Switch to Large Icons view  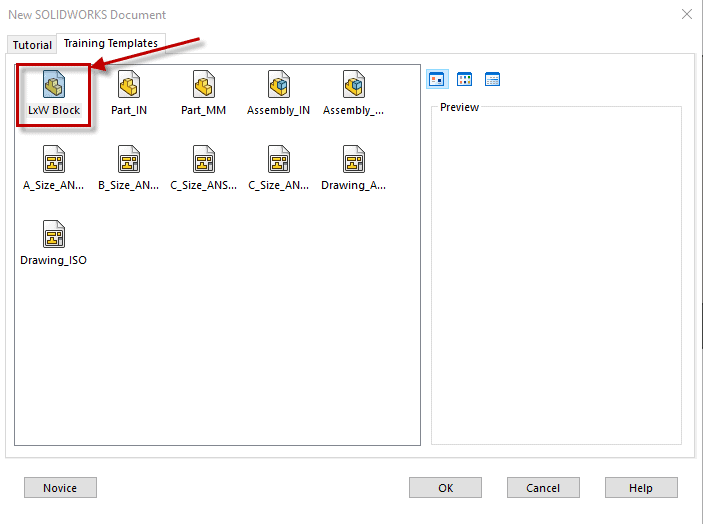click(437, 79)
